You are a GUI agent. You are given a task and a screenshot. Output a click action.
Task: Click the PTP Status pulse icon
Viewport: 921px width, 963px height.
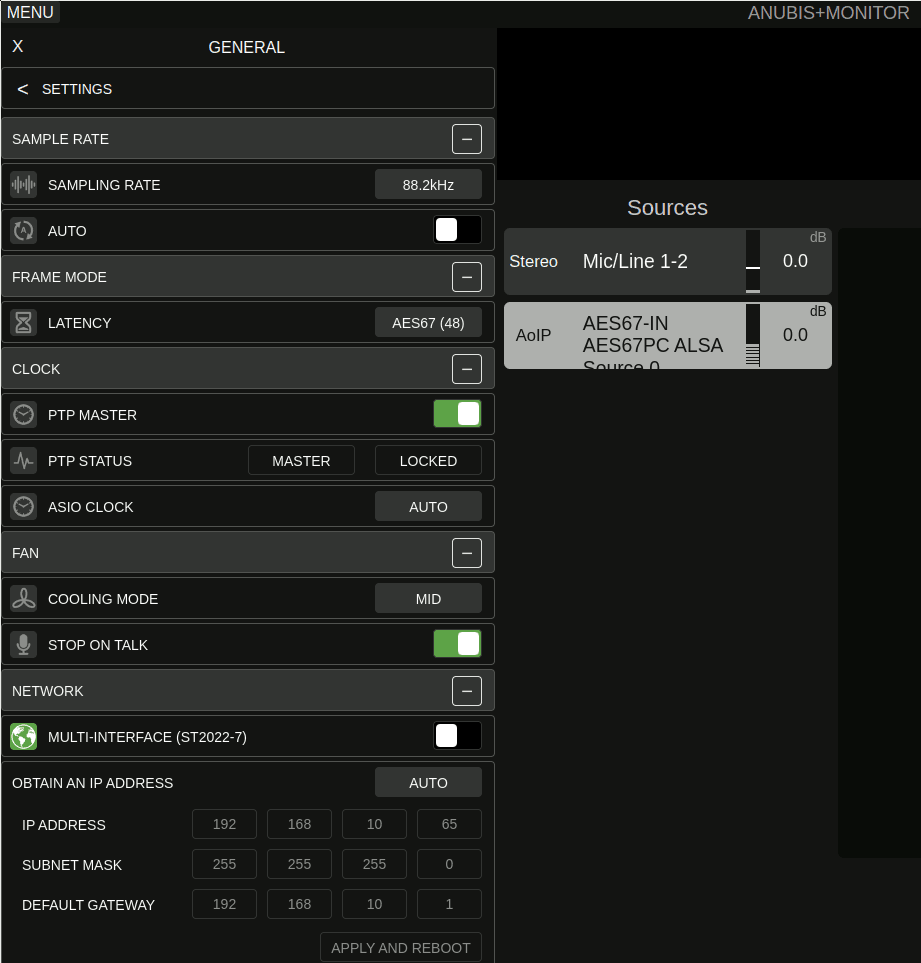(x=23, y=461)
